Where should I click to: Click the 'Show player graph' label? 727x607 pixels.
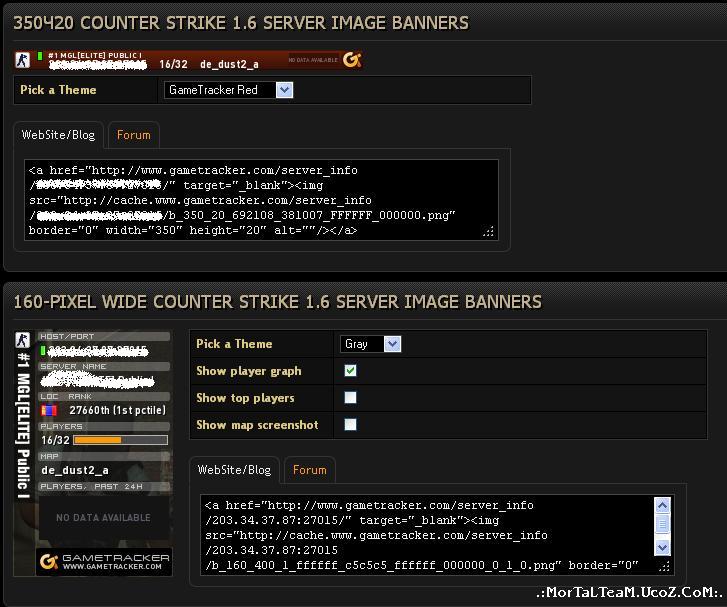pos(249,371)
